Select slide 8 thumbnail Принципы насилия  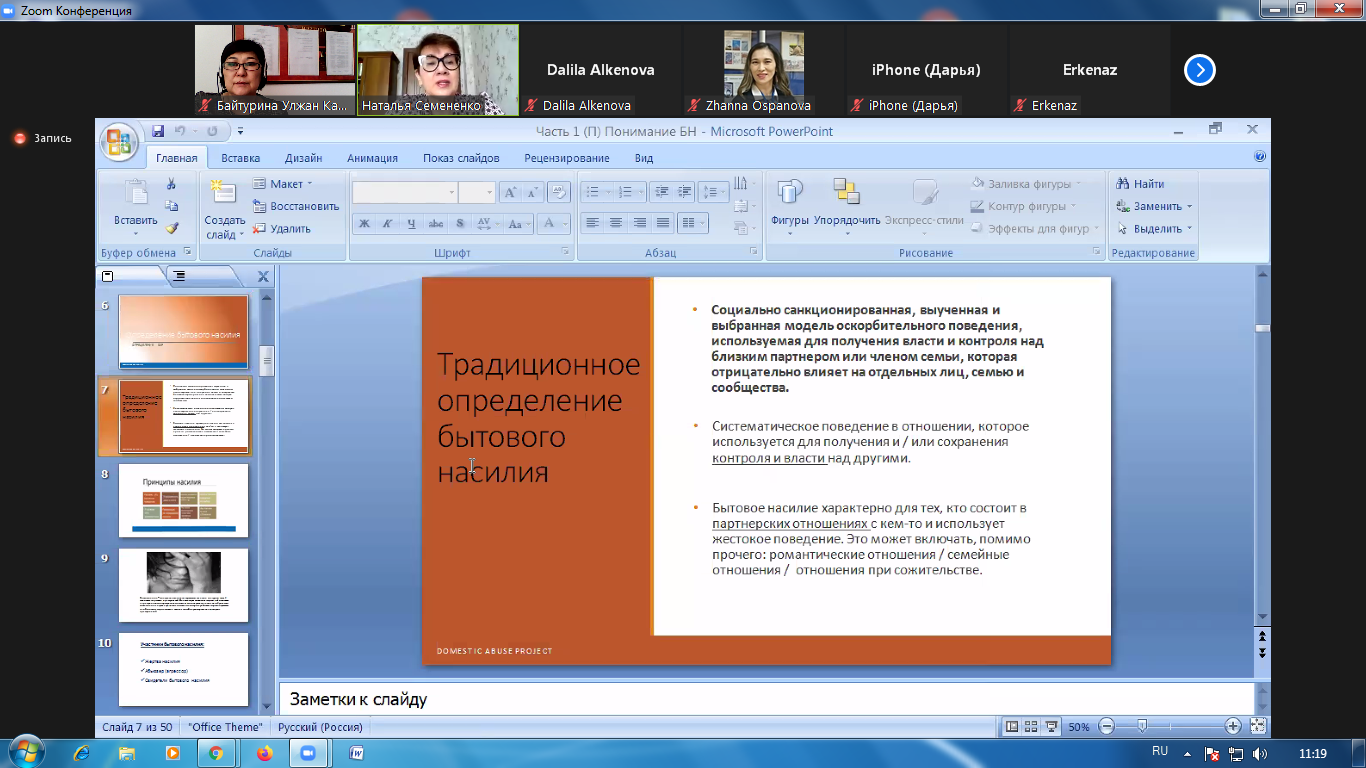183,500
